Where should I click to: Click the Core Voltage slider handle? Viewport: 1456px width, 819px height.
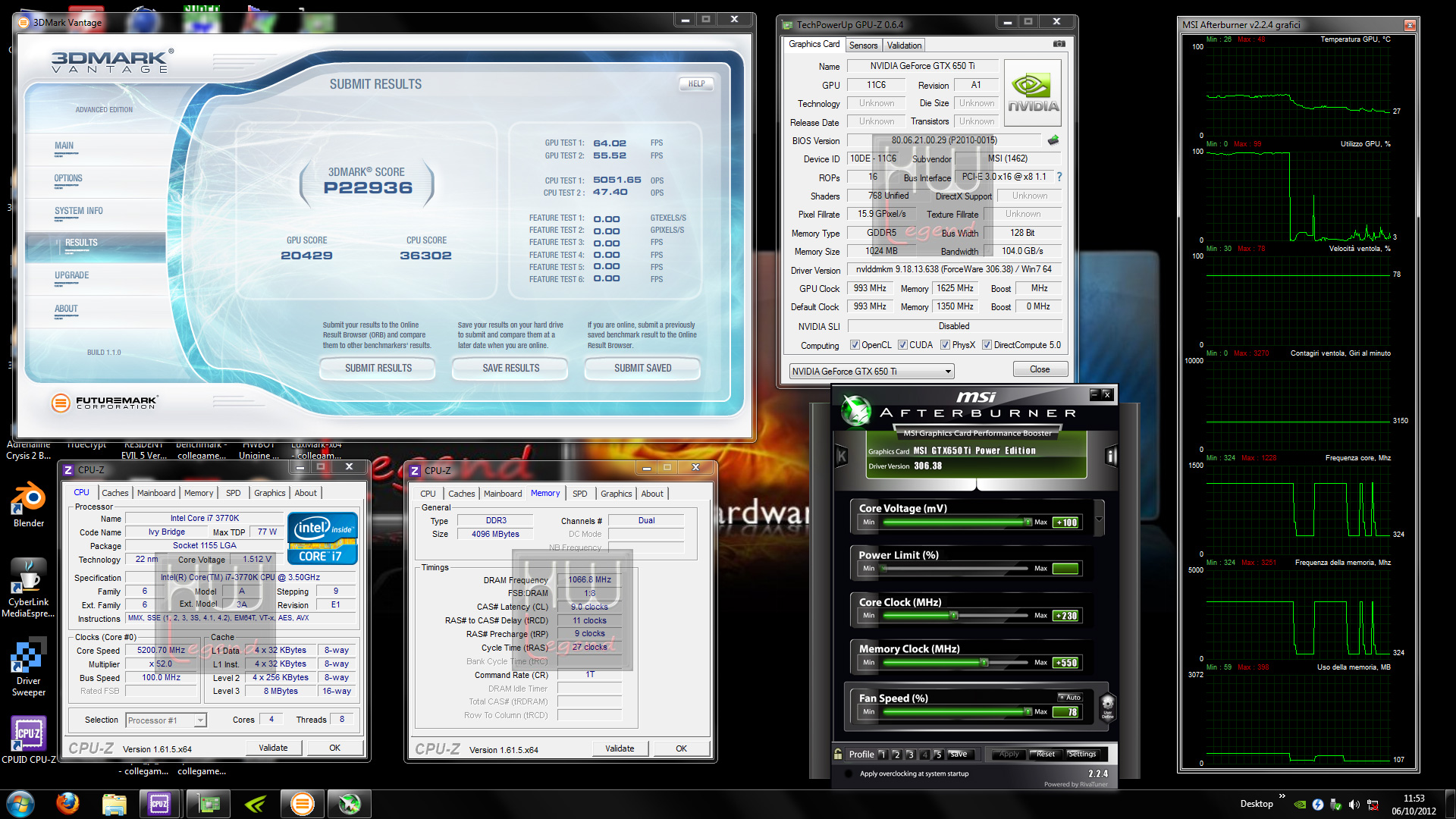point(1028,522)
